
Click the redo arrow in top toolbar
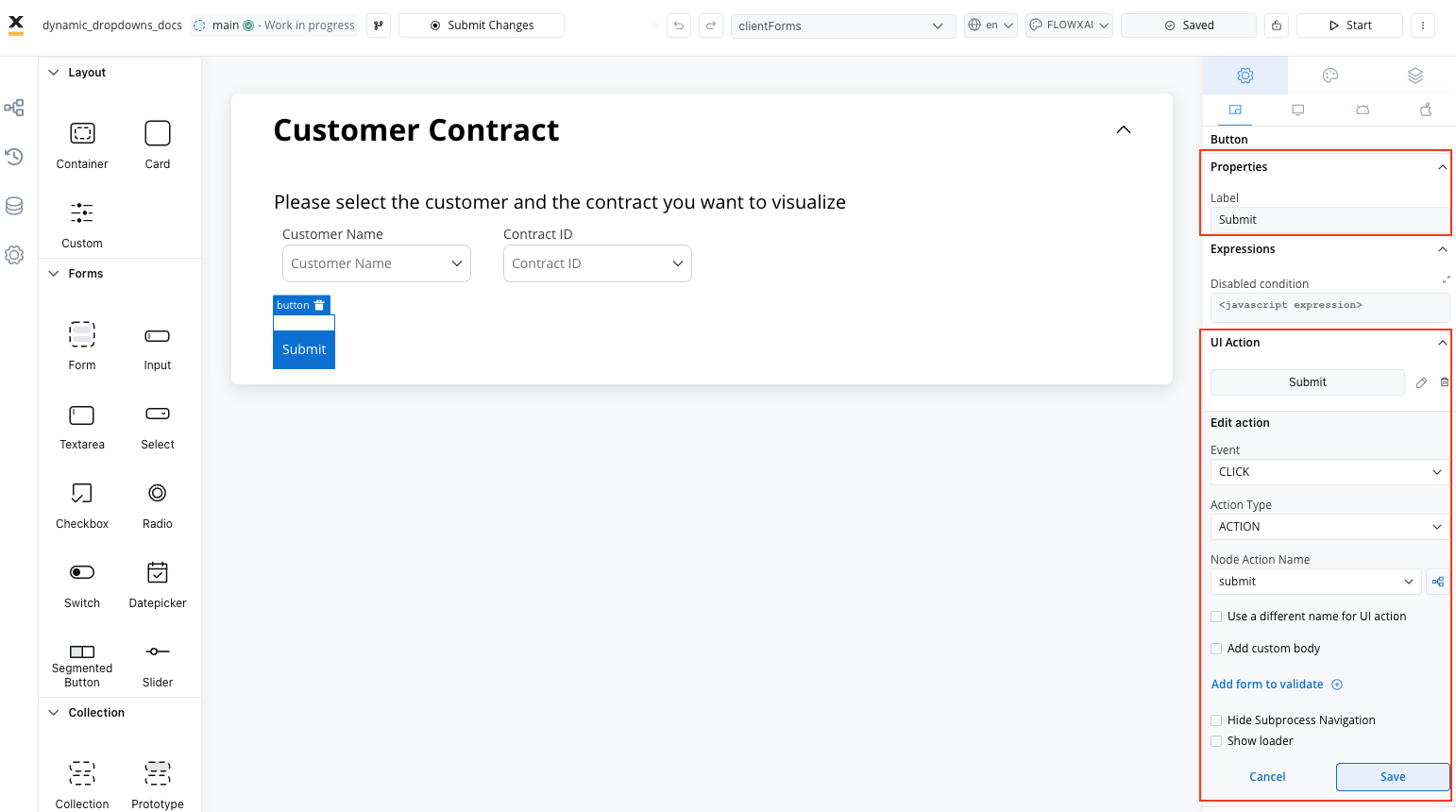coord(711,25)
